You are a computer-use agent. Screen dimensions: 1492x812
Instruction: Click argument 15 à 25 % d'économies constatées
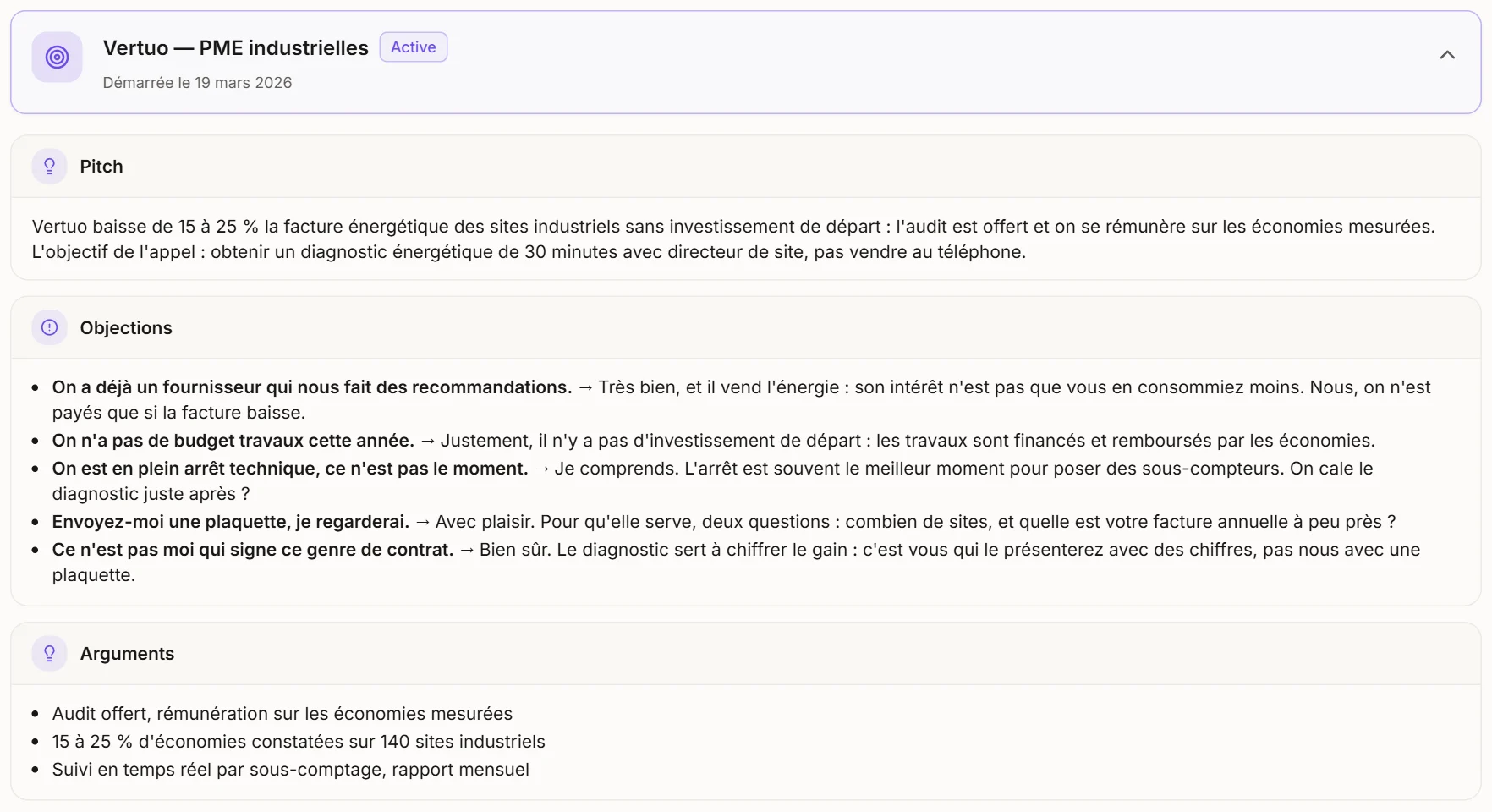pos(299,742)
